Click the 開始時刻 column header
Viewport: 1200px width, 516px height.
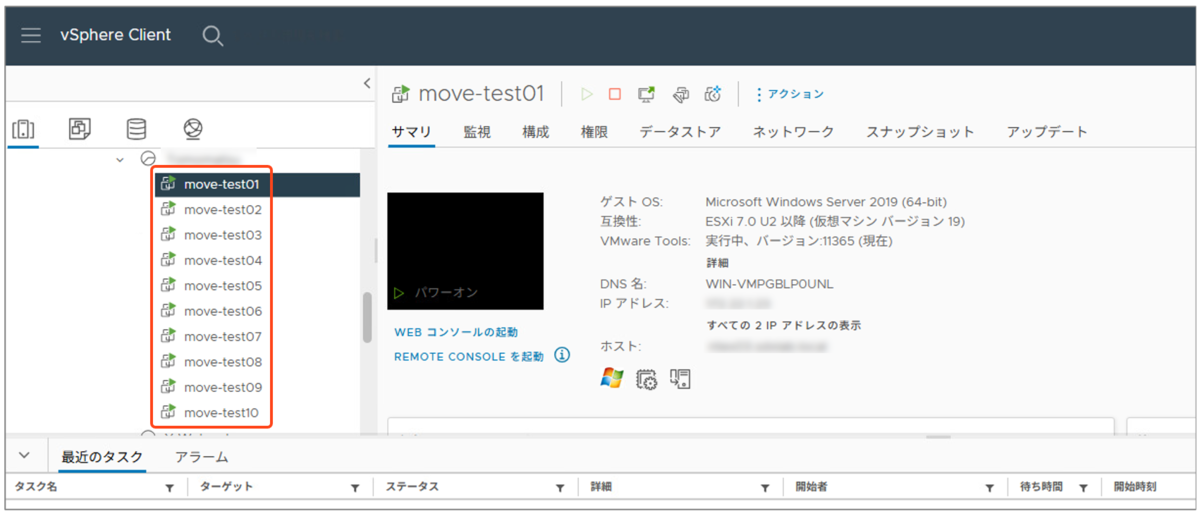(1135, 487)
